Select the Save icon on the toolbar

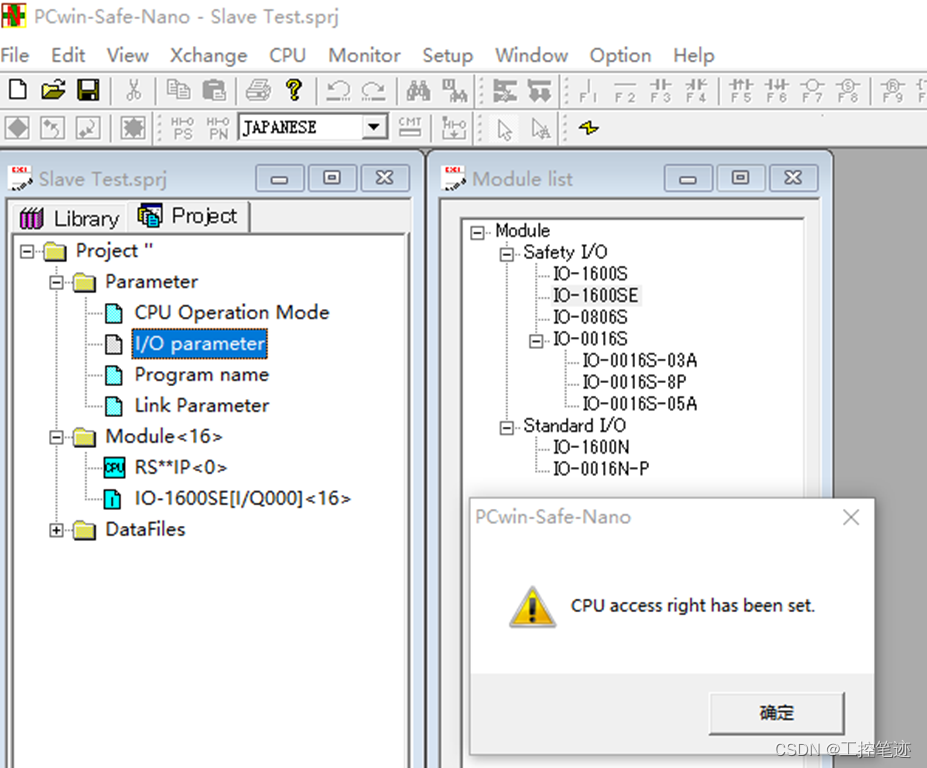(89, 90)
